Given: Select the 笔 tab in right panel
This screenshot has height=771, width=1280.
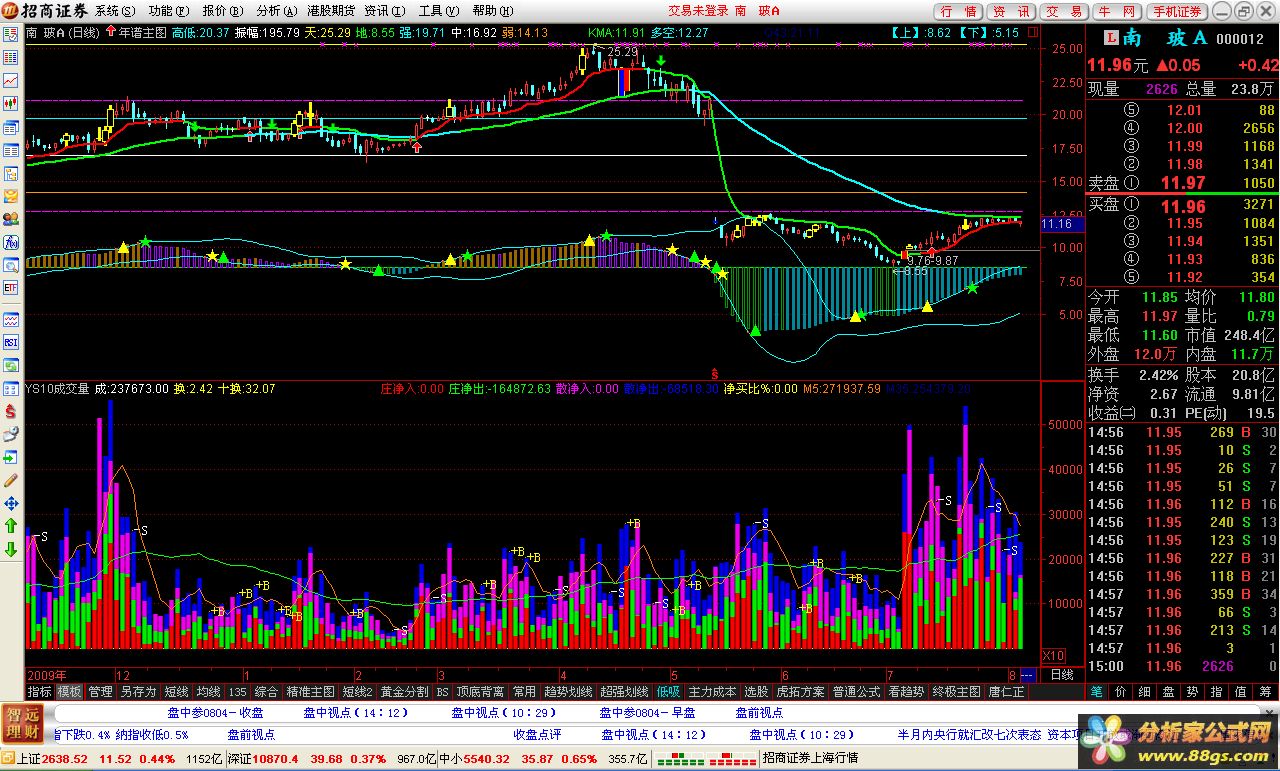Looking at the screenshot, I should pos(1096,691).
